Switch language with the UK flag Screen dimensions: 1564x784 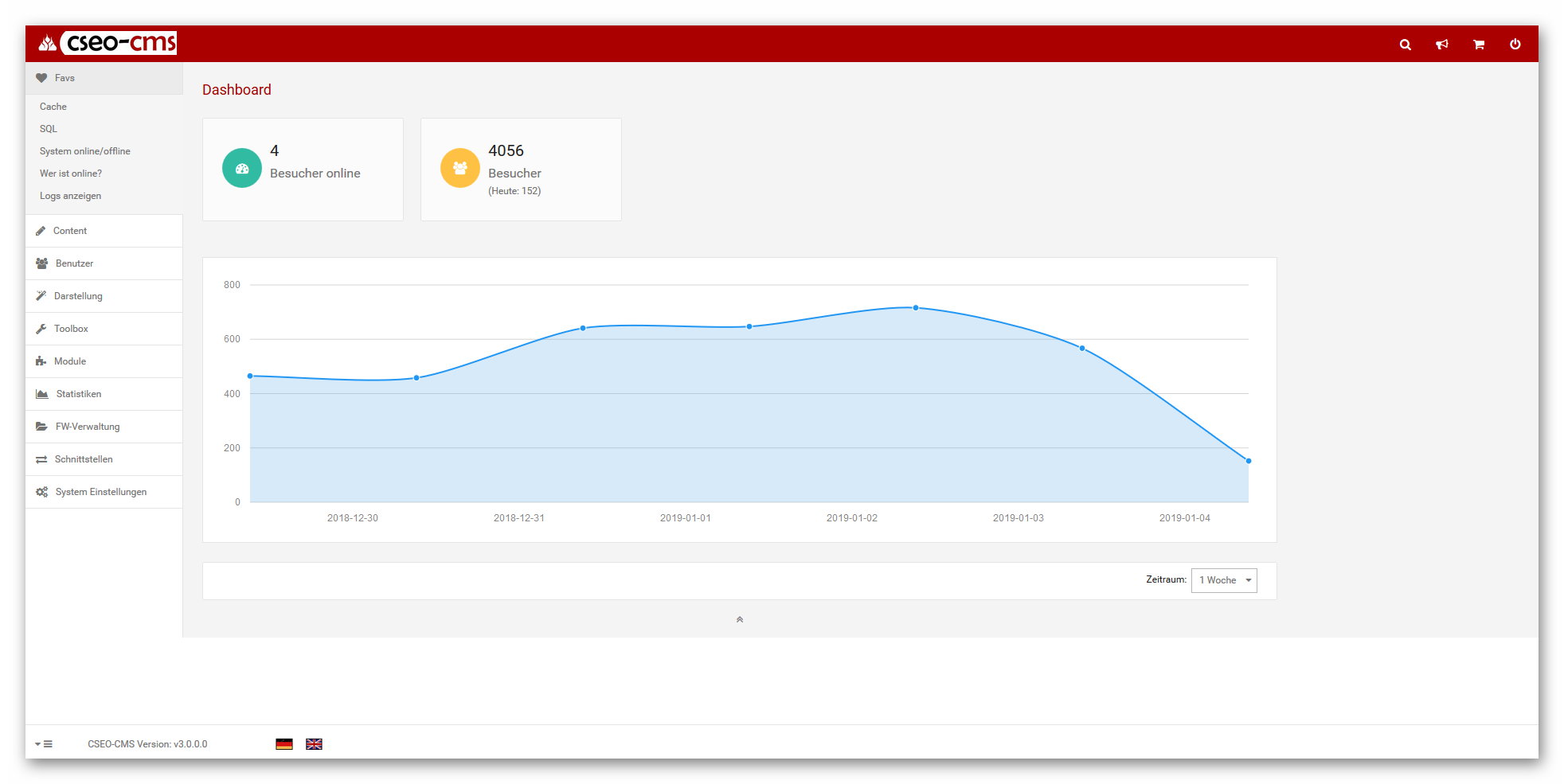pos(314,744)
